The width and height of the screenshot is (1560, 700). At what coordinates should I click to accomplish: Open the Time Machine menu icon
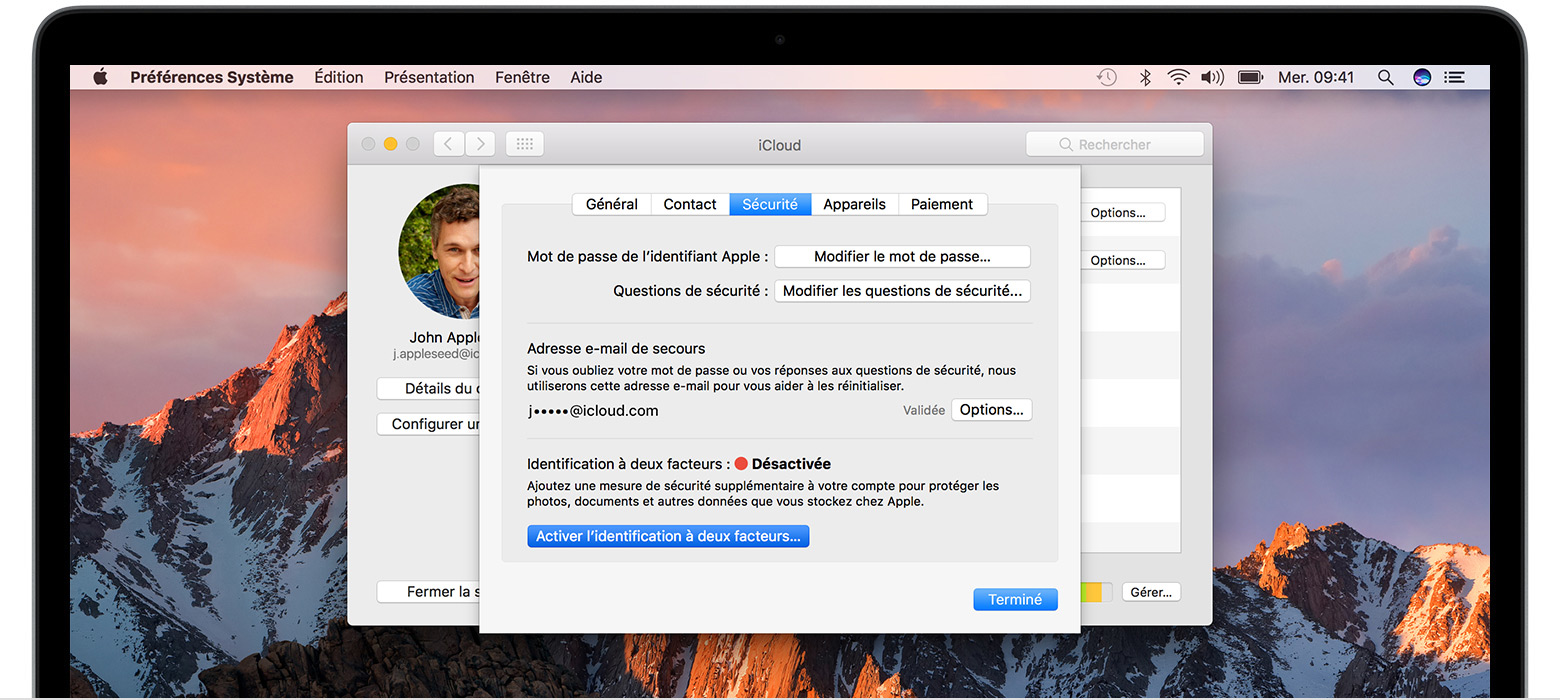1106,77
